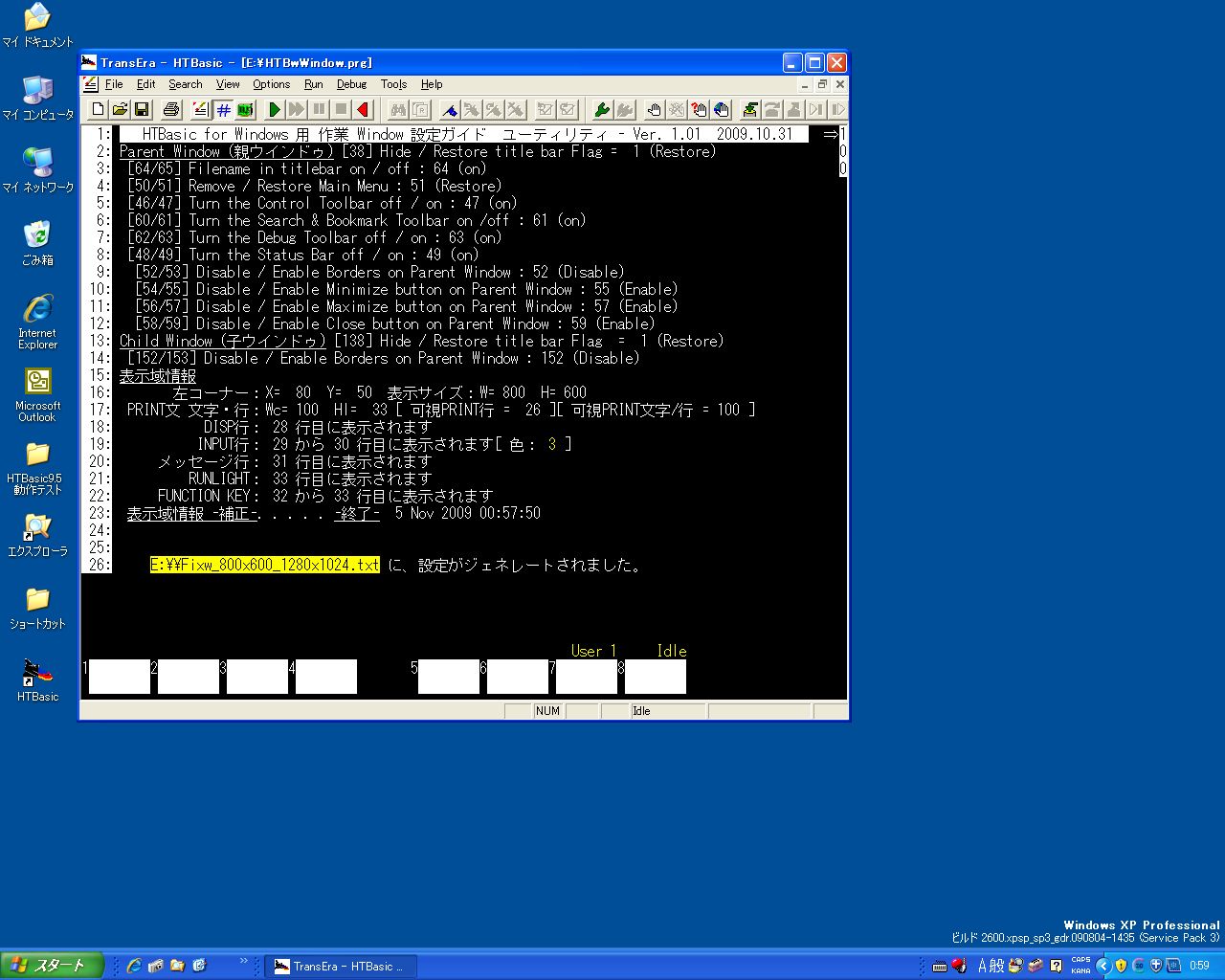
Task: Stop program with the square Stop icon
Action: tap(341, 110)
